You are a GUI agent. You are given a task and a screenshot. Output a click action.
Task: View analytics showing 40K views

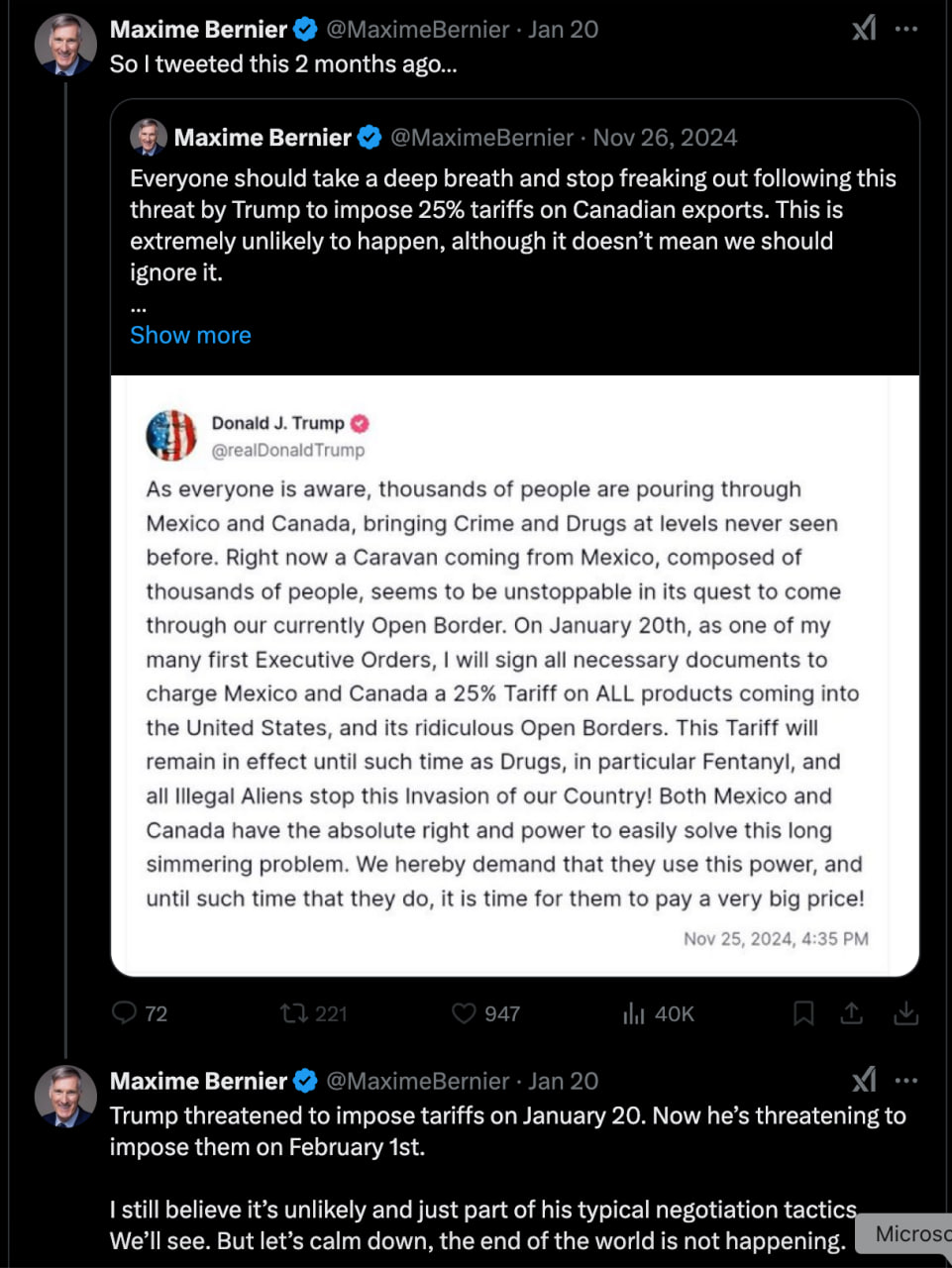click(634, 1012)
